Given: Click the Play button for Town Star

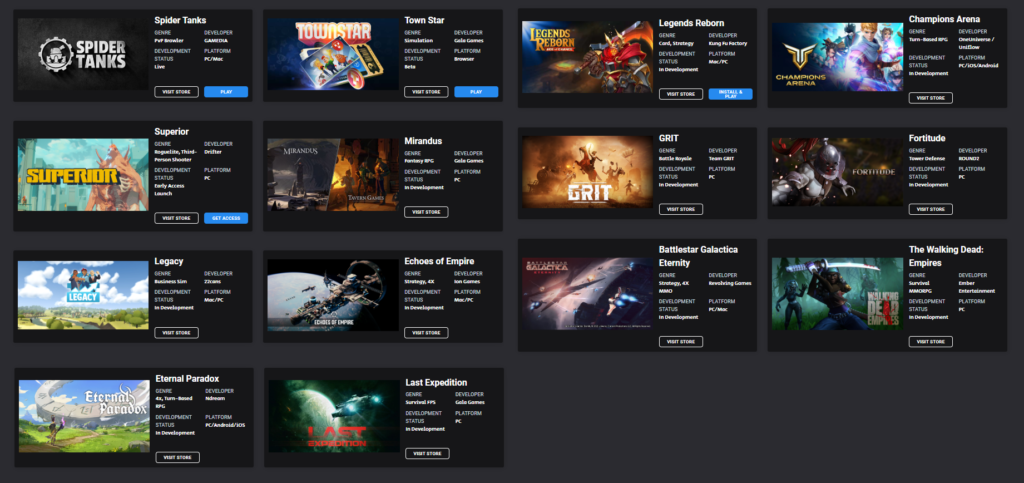Looking at the screenshot, I should (476, 92).
